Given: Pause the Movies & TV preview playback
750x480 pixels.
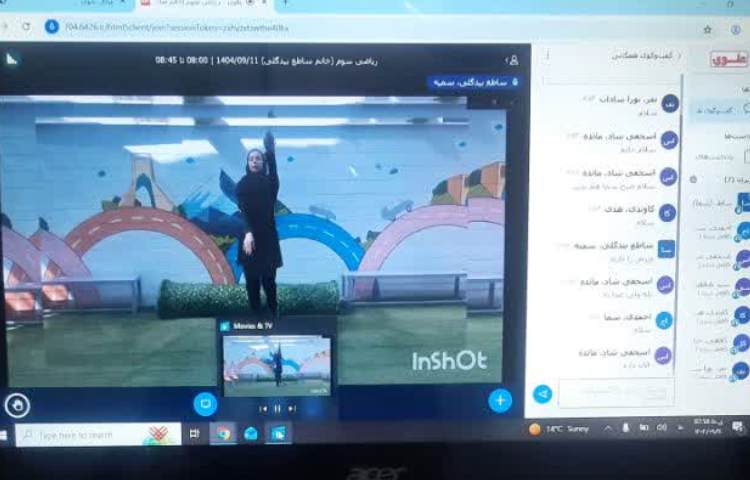Looking at the screenshot, I should pyautogui.click(x=277, y=409).
